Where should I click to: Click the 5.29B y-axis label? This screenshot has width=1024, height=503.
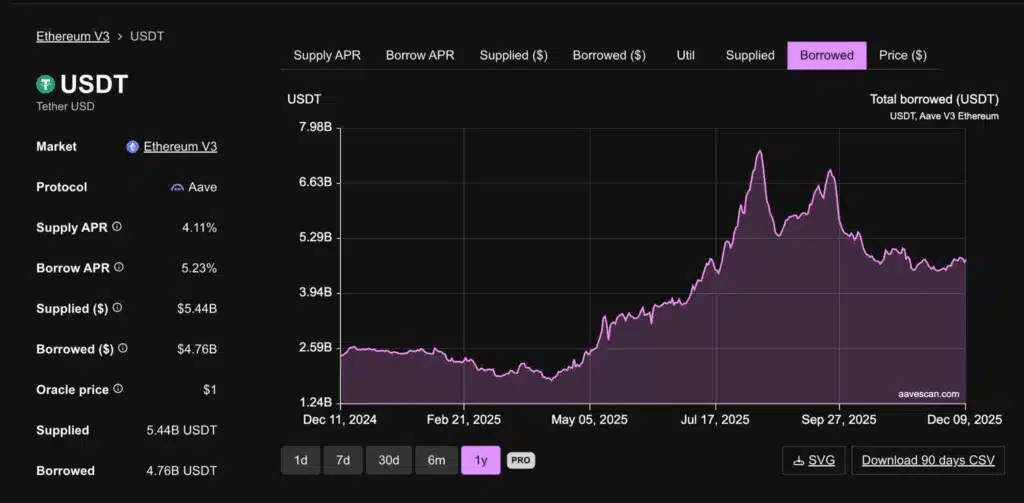(x=314, y=238)
